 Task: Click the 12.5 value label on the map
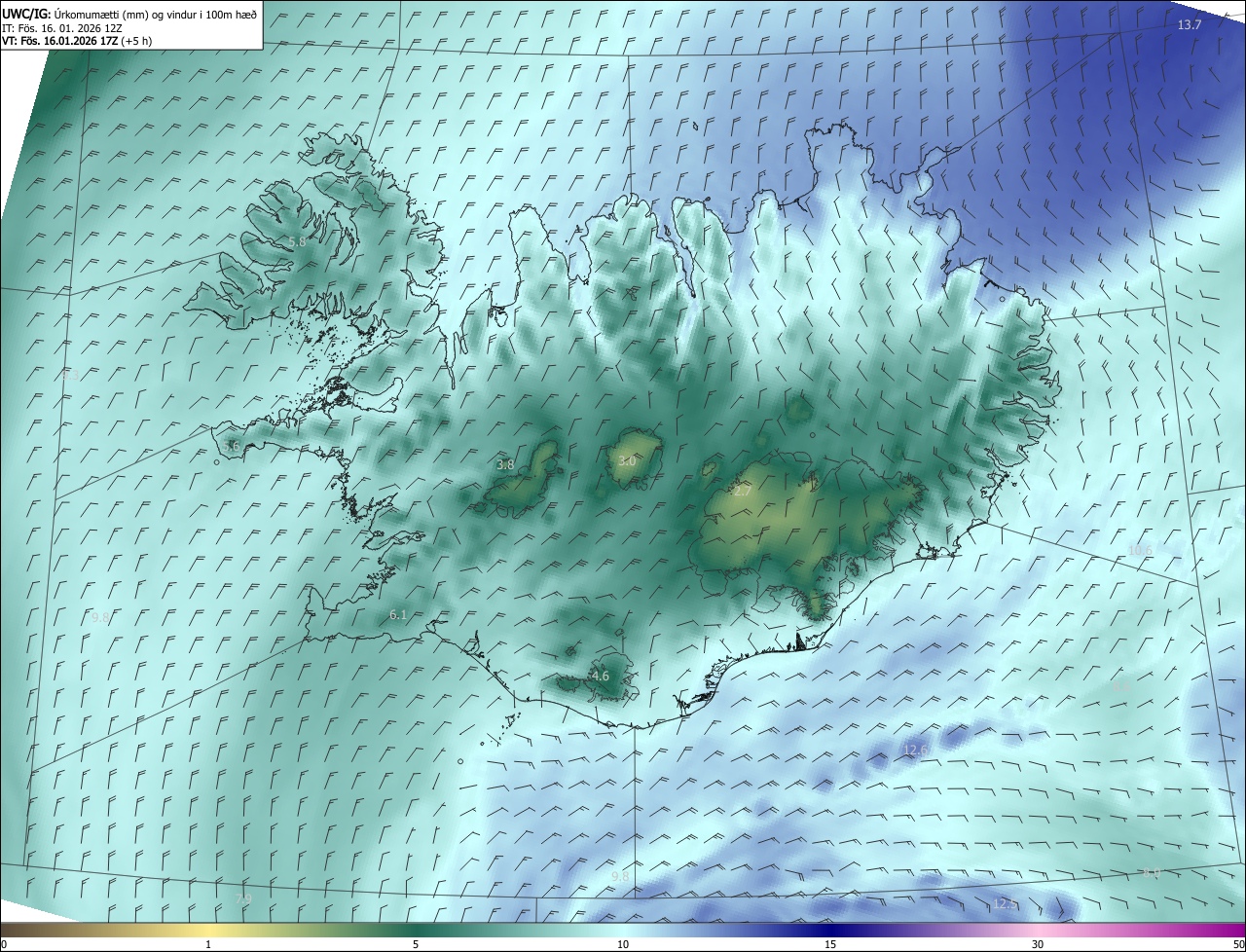(1005, 904)
